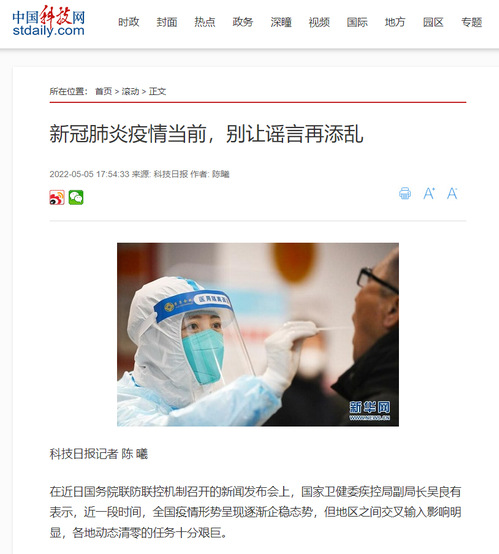The height and width of the screenshot is (554, 499).
Task: Click the print article icon
Action: tap(405, 193)
